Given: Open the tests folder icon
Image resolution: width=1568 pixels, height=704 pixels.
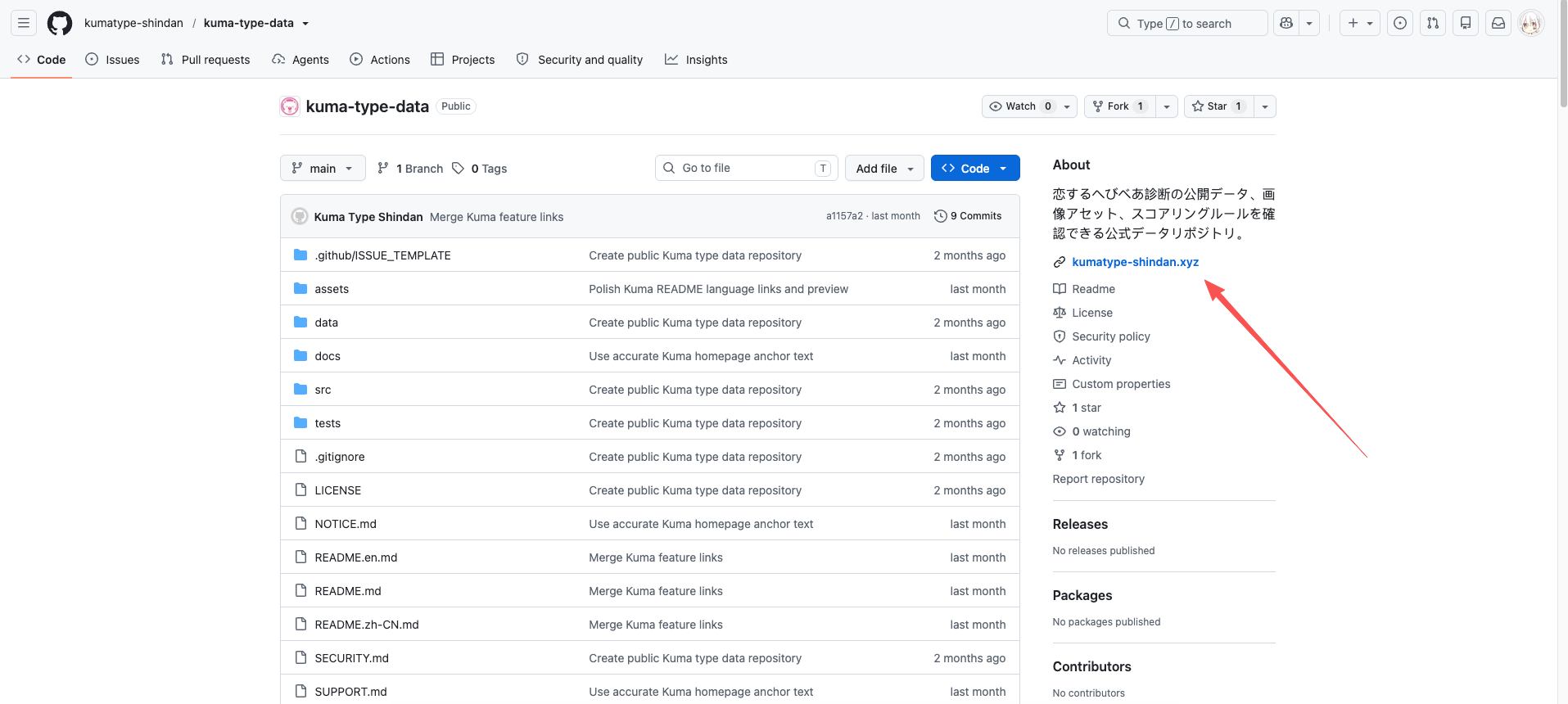Looking at the screenshot, I should [300, 422].
